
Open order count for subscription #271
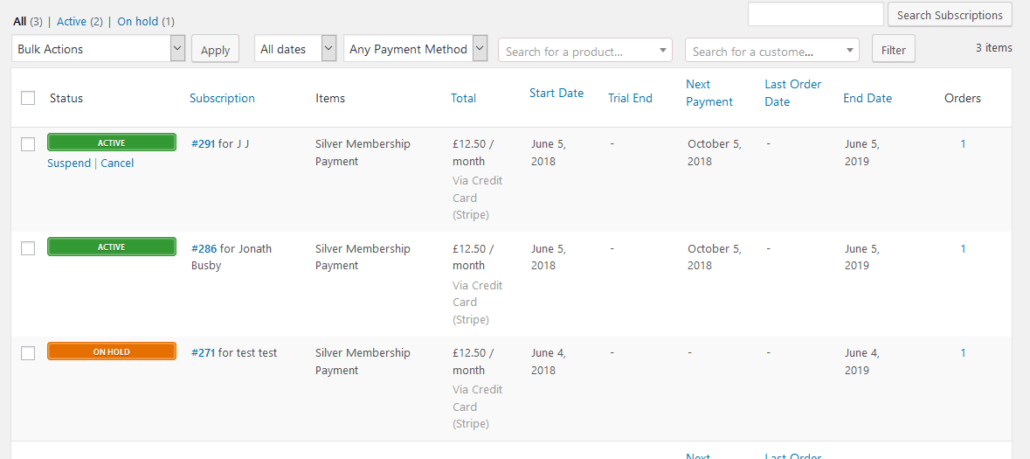click(x=963, y=353)
